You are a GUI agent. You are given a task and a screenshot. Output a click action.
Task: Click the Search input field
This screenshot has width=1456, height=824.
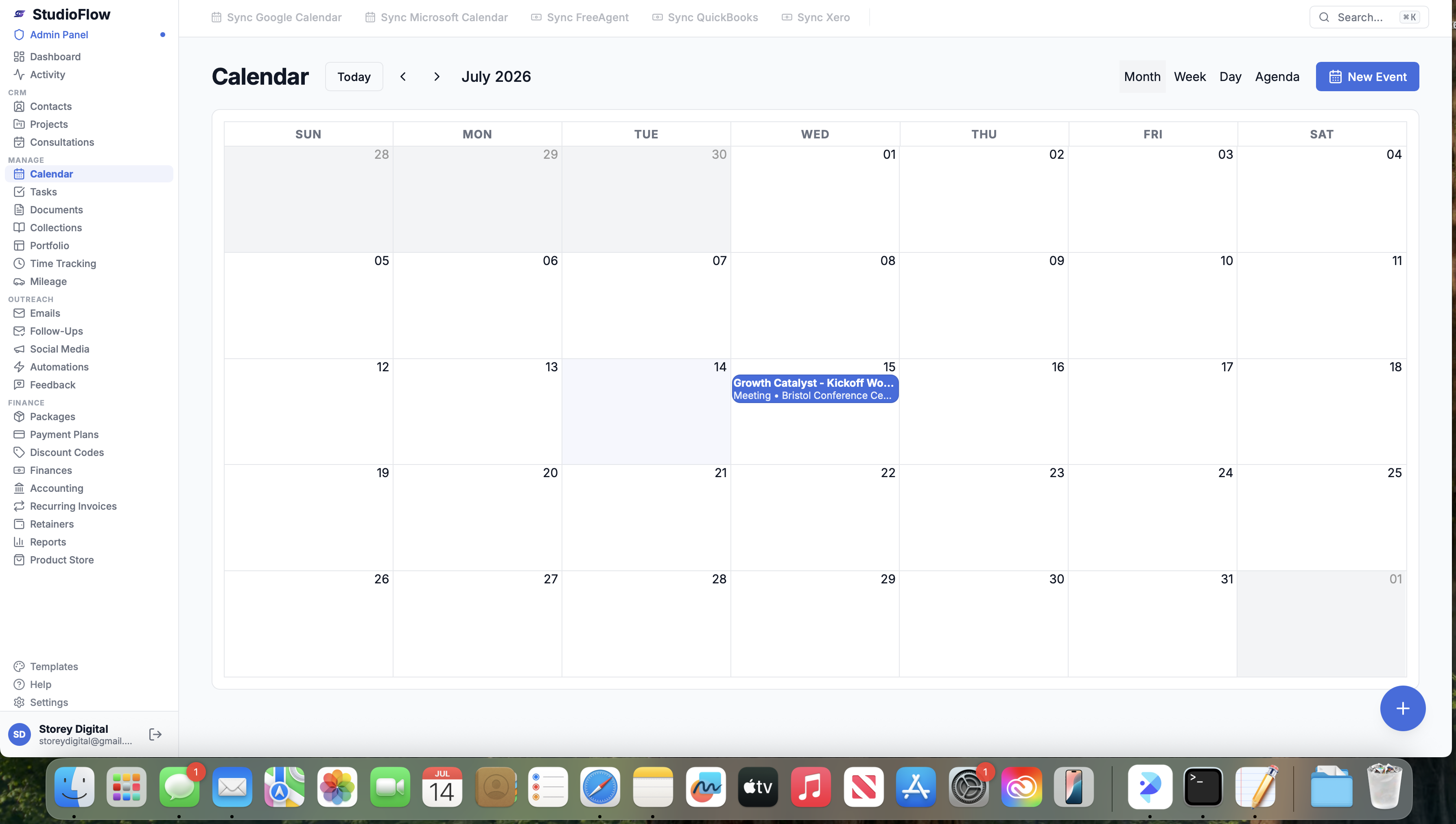pos(1369,17)
